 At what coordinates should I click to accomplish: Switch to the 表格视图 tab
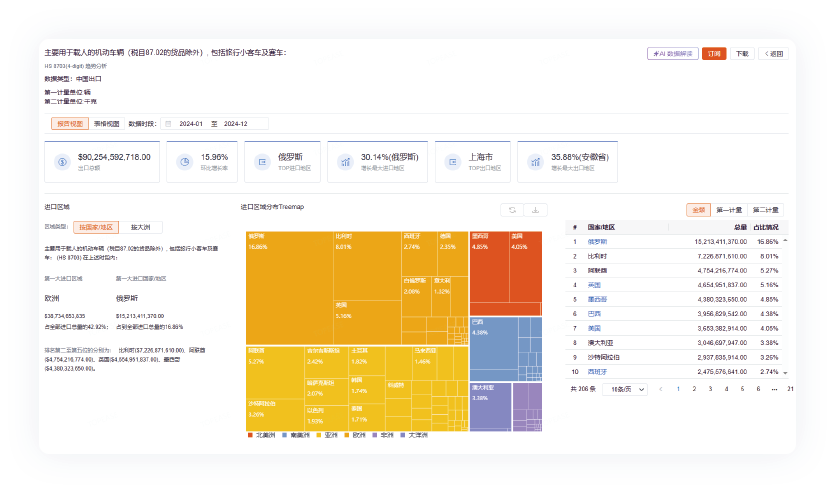pyautogui.click(x=106, y=124)
